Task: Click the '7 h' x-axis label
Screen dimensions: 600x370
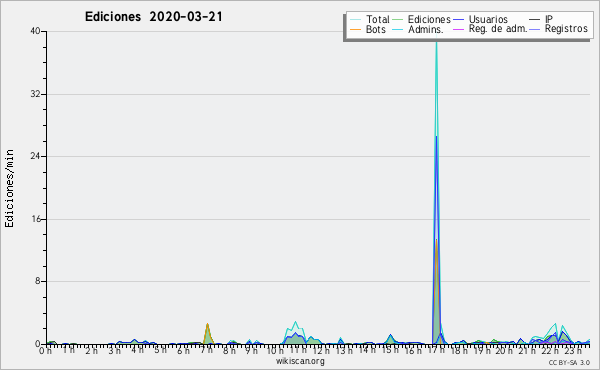Action: click(x=206, y=350)
